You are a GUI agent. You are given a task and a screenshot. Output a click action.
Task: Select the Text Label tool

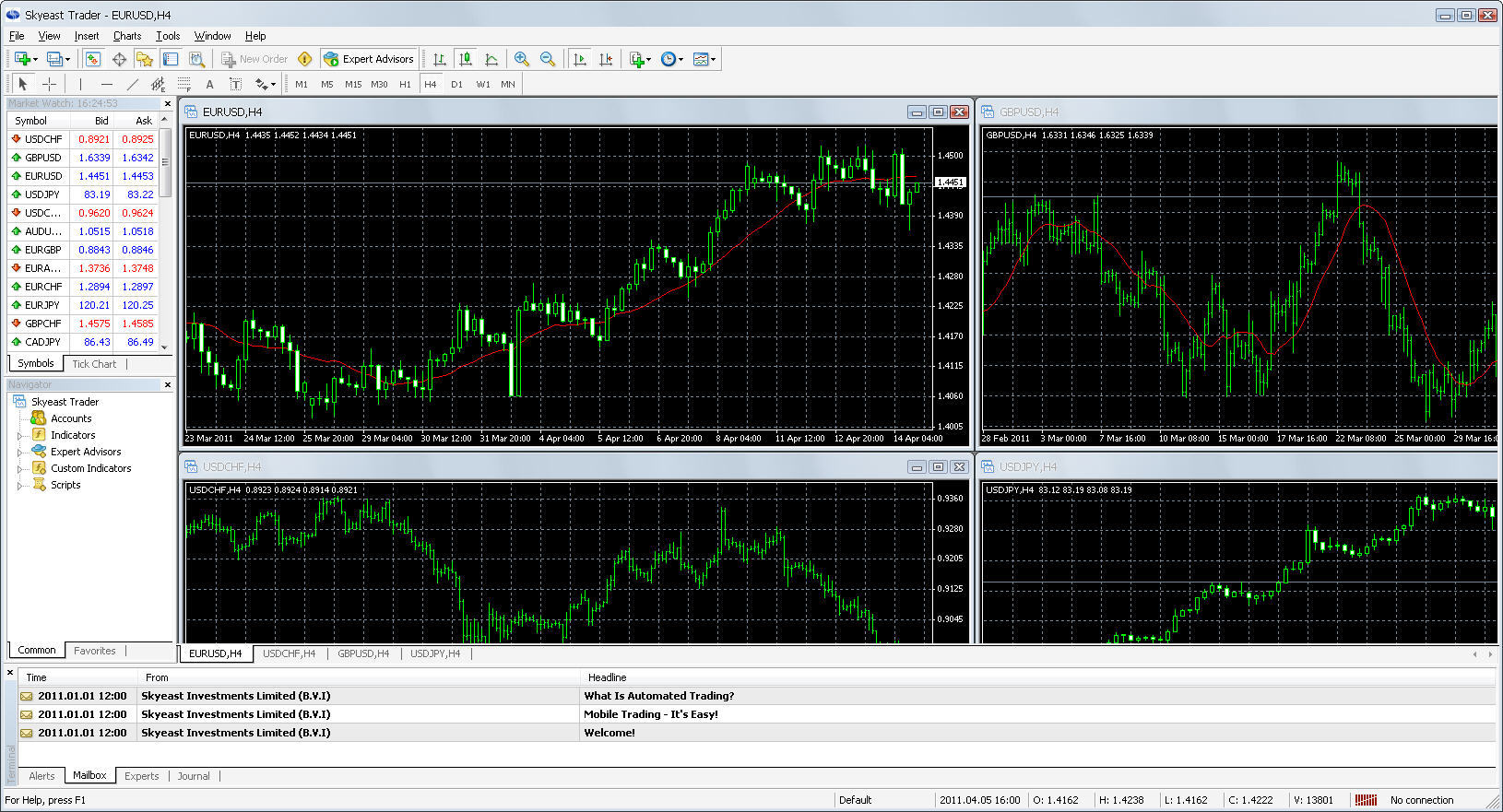(235, 84)
